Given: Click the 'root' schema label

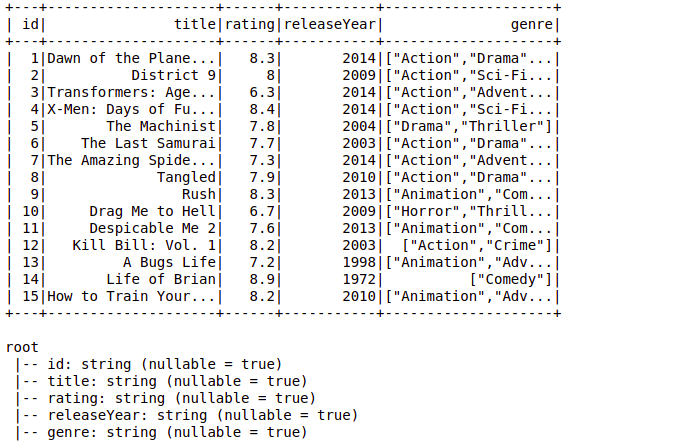Looking at the screenshot, I should 22,348.
